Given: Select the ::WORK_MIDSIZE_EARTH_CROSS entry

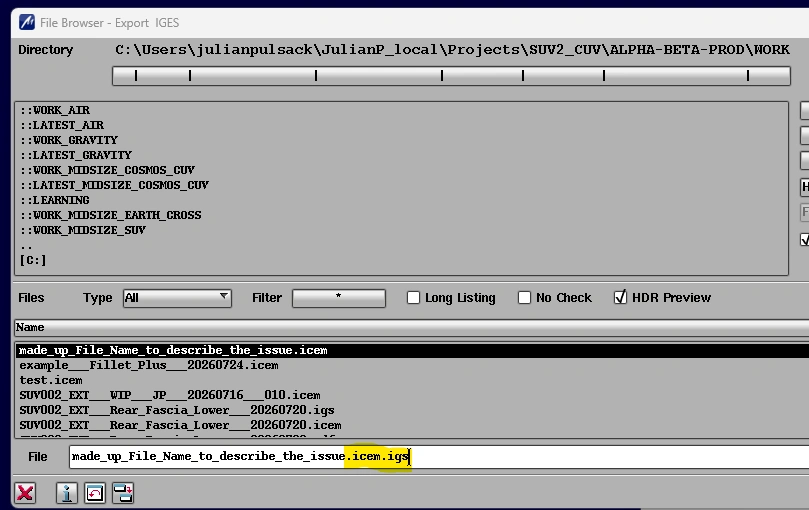Looking at the screenshot, I should (110, 215).
